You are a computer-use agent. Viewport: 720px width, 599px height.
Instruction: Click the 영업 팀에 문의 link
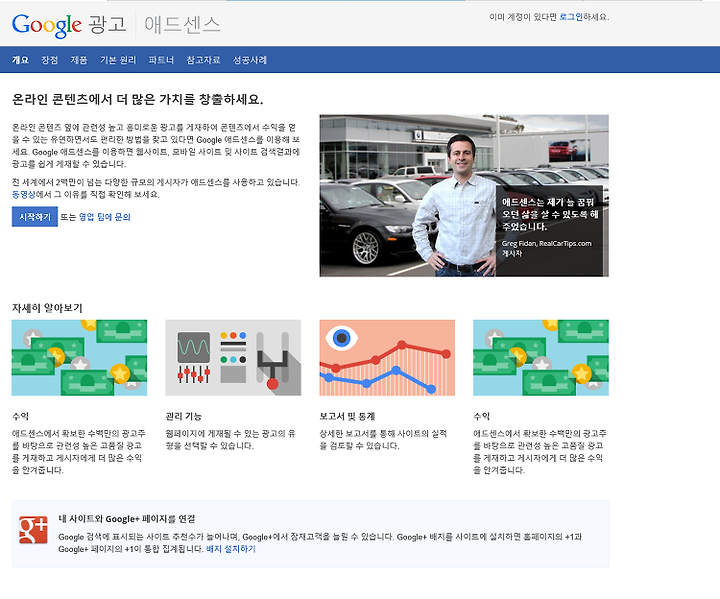click(105, 217)
